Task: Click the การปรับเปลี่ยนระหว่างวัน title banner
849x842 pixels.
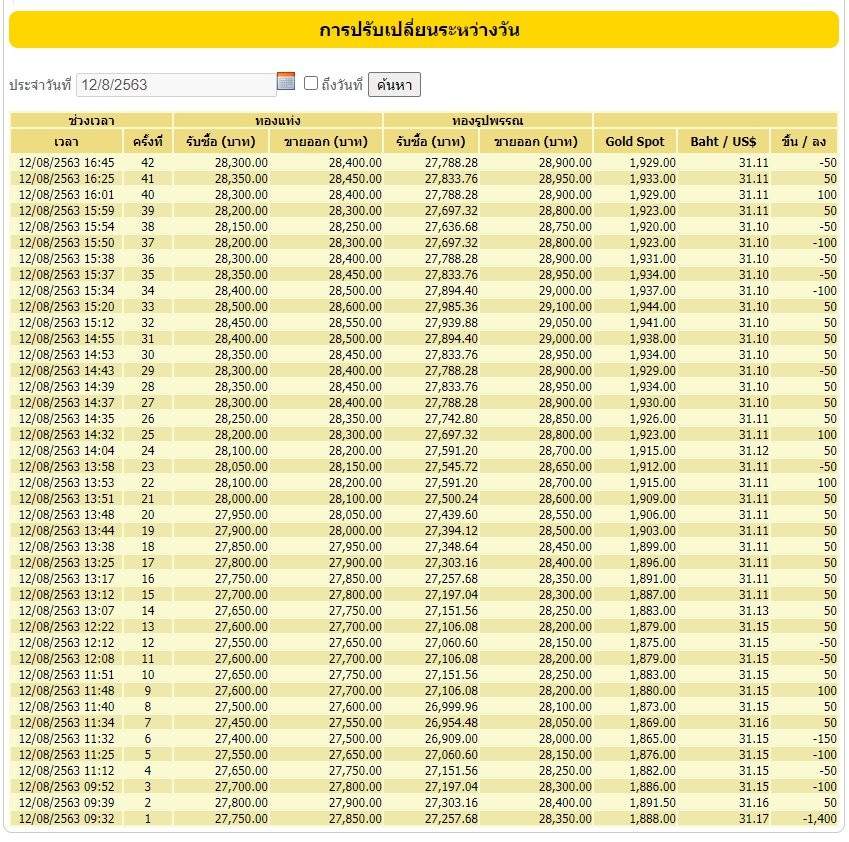Action: coord(424,29)
